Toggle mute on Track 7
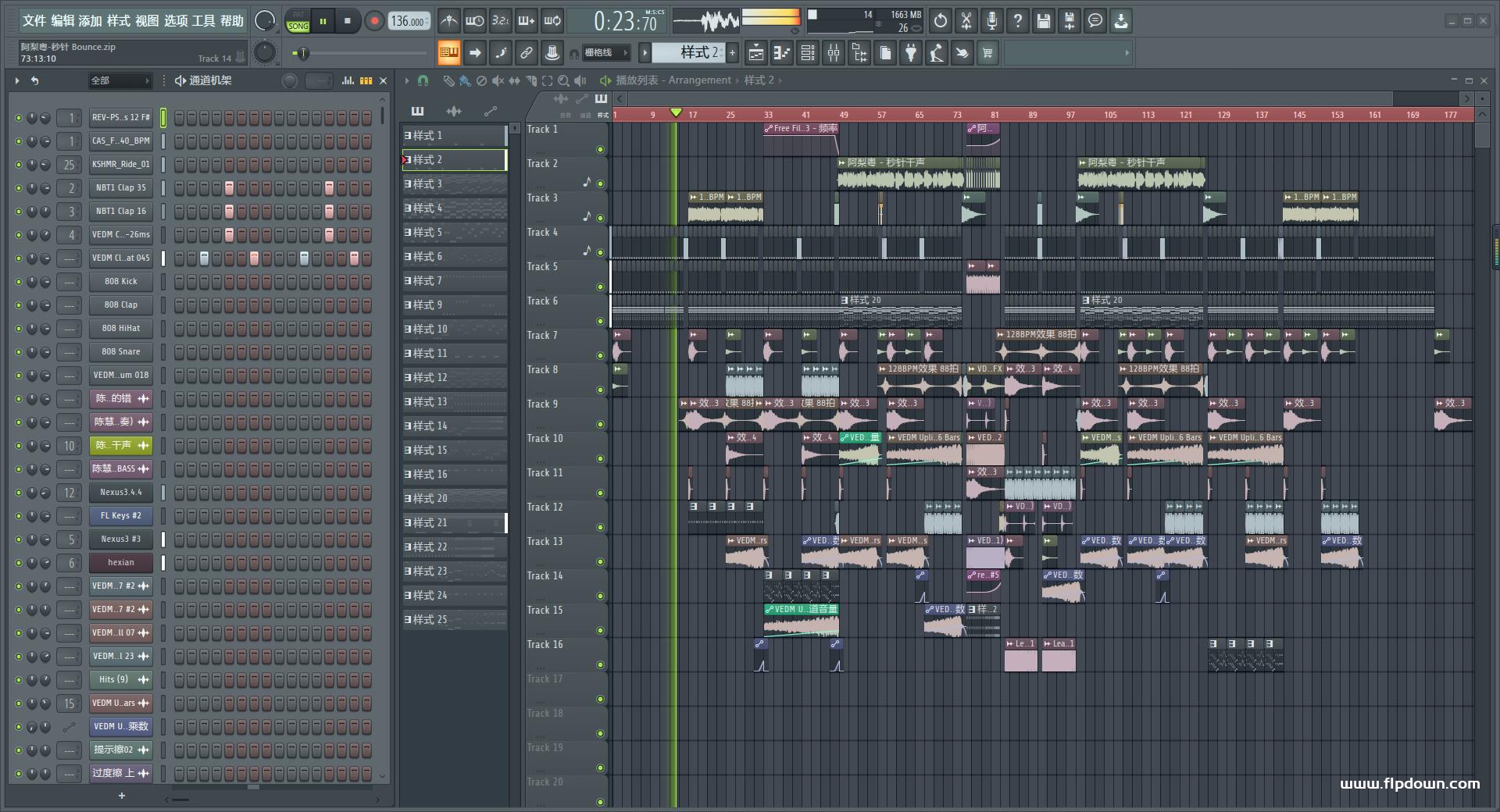 coord(600,355)
